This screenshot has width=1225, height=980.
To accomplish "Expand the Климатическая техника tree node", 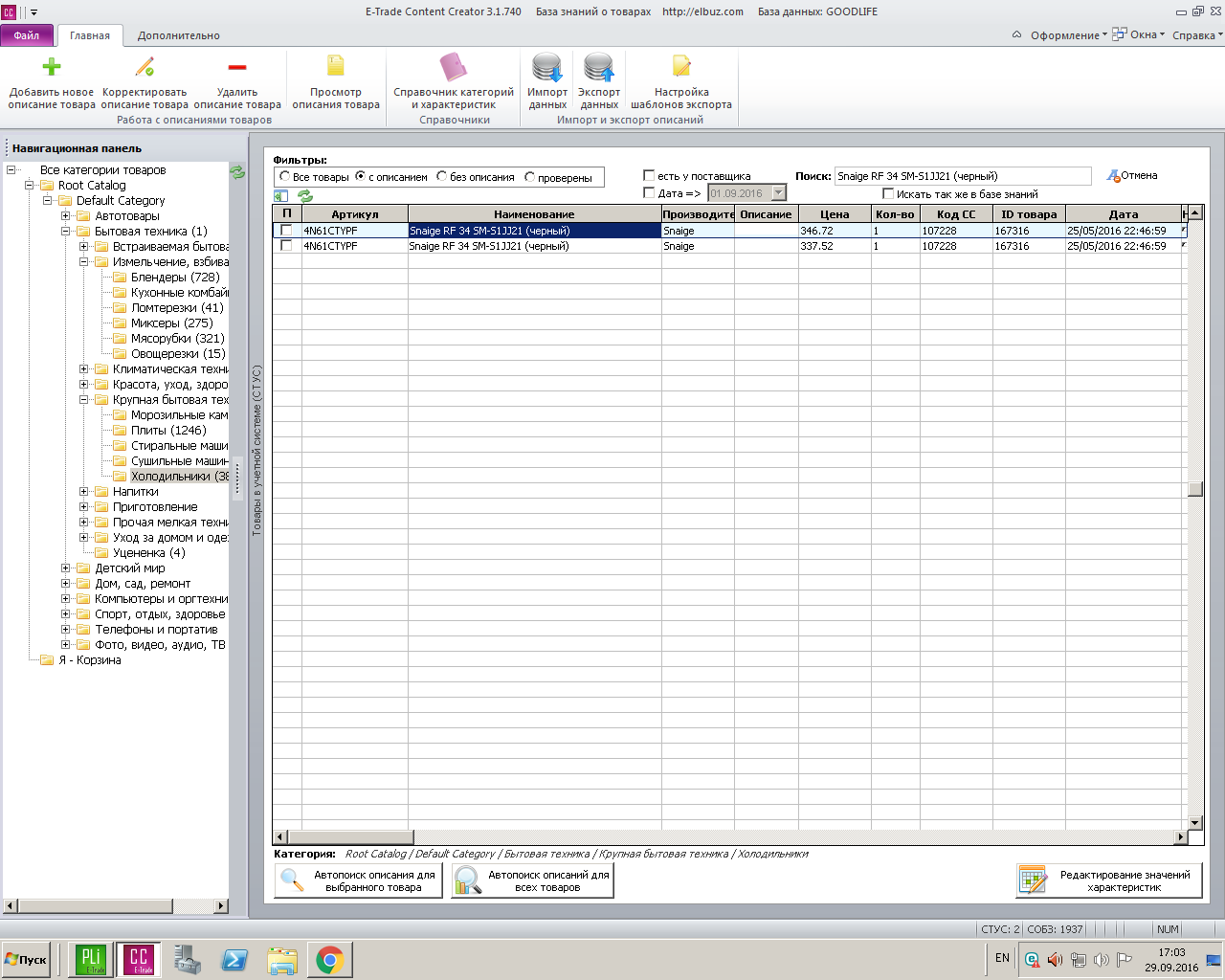I will 84,369.
